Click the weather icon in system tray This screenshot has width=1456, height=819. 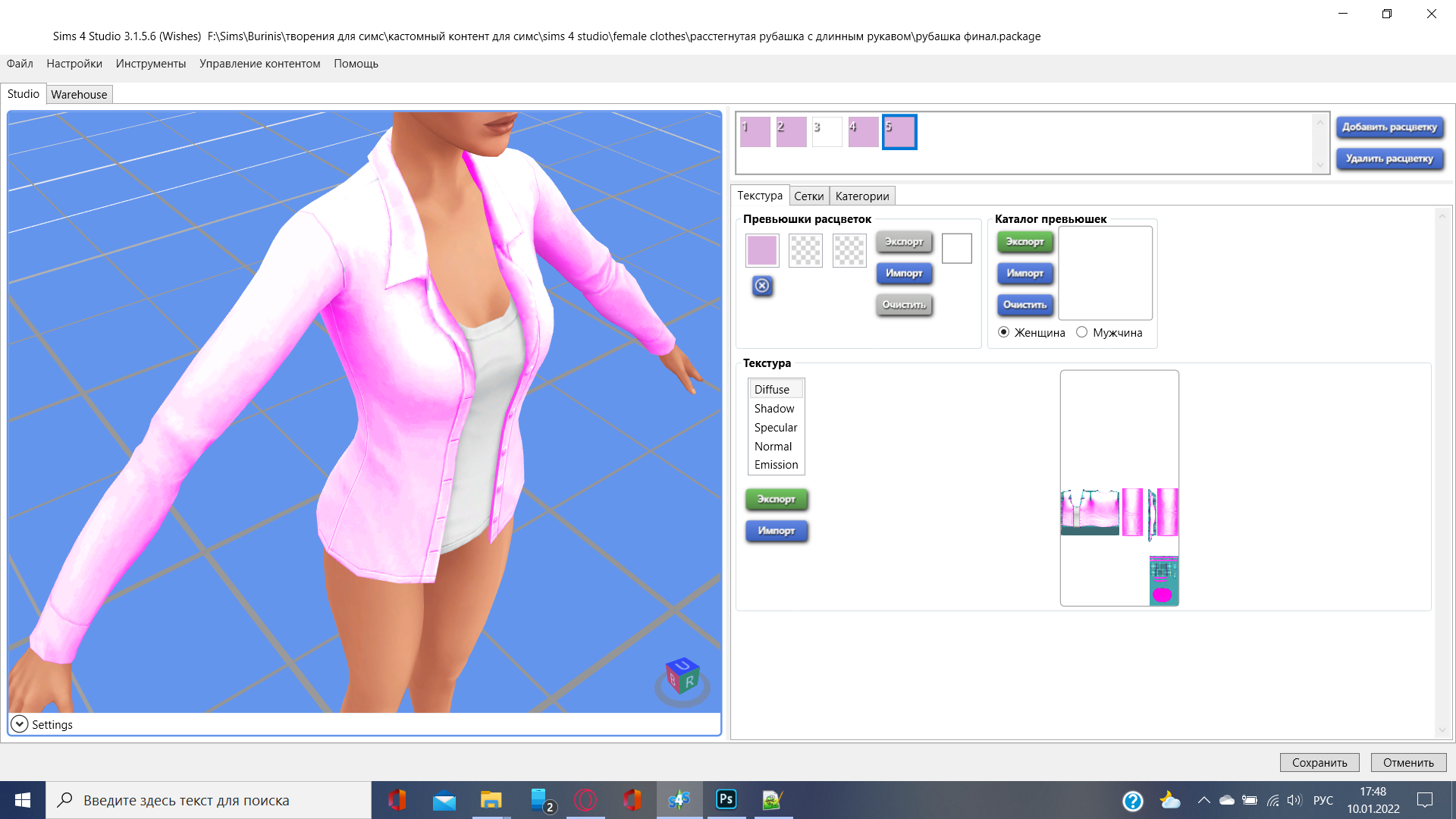tap(1169, 800)
